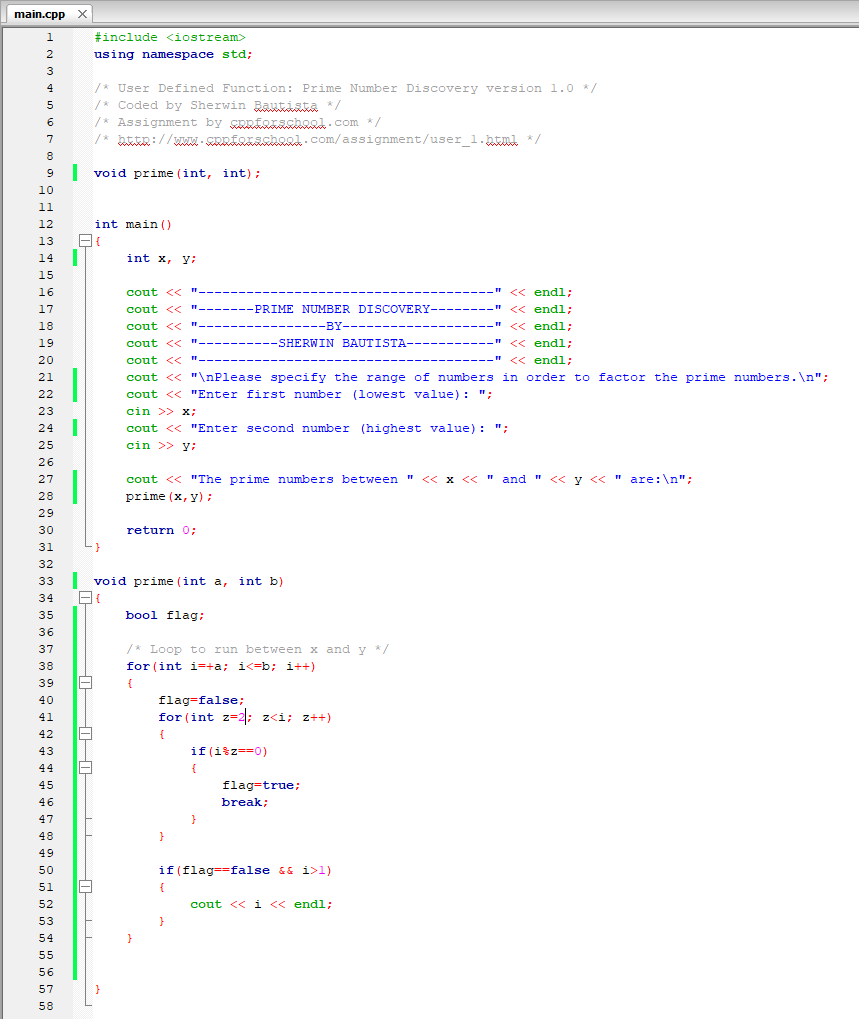Click 'int main()' declaration
Image resolution: width=859 pixels, height=1019 pixels.
[x=133, y=224]
